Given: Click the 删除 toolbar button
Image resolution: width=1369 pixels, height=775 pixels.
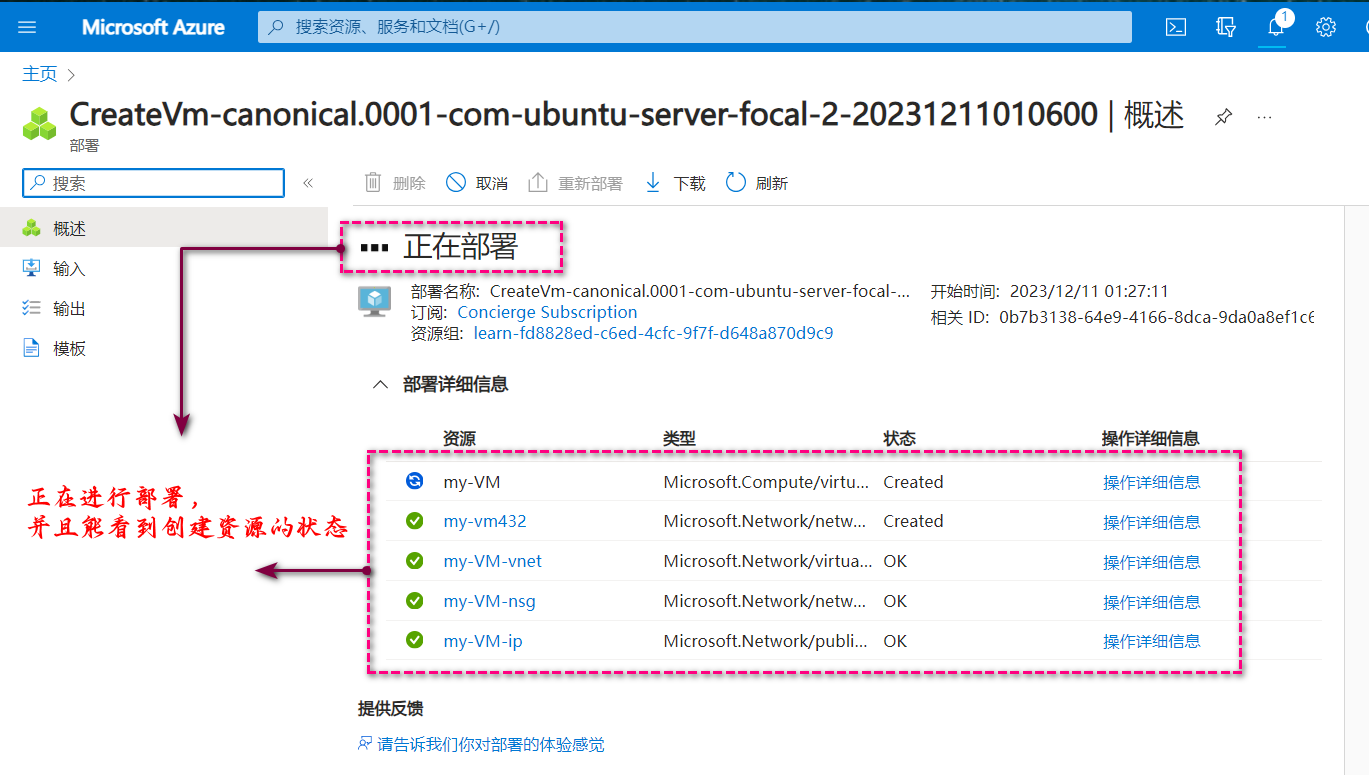Looking at the screenshot, I should coord(395,183).
